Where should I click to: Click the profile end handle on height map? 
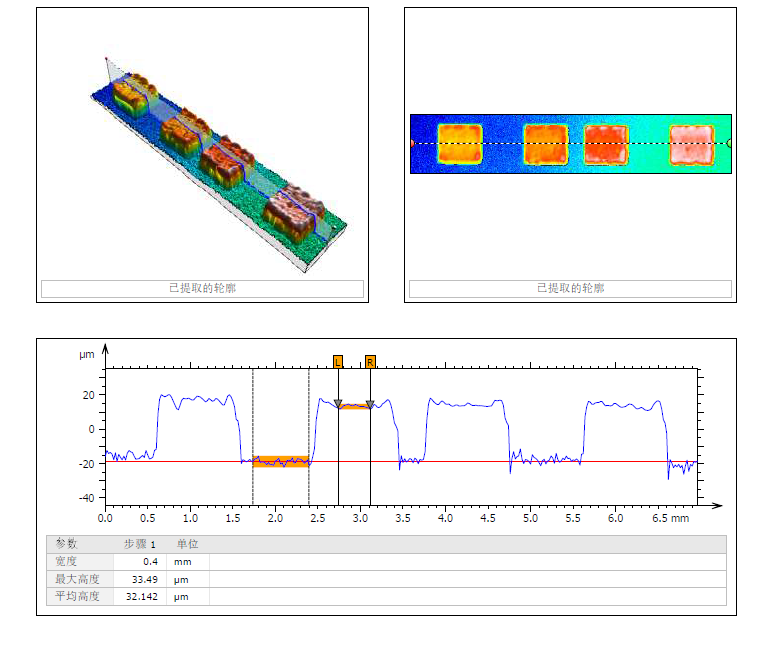729,144
